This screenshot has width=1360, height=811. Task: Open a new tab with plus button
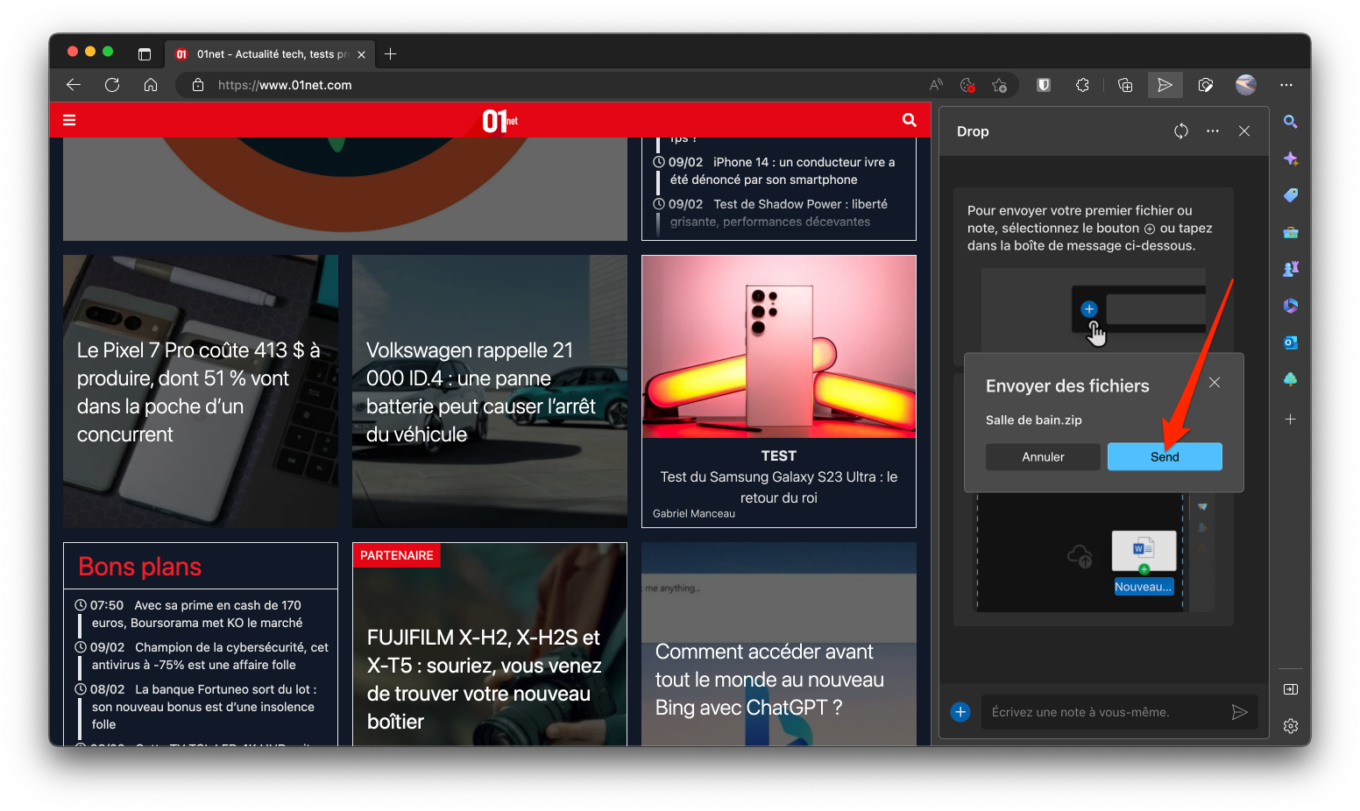click(390, 54)
